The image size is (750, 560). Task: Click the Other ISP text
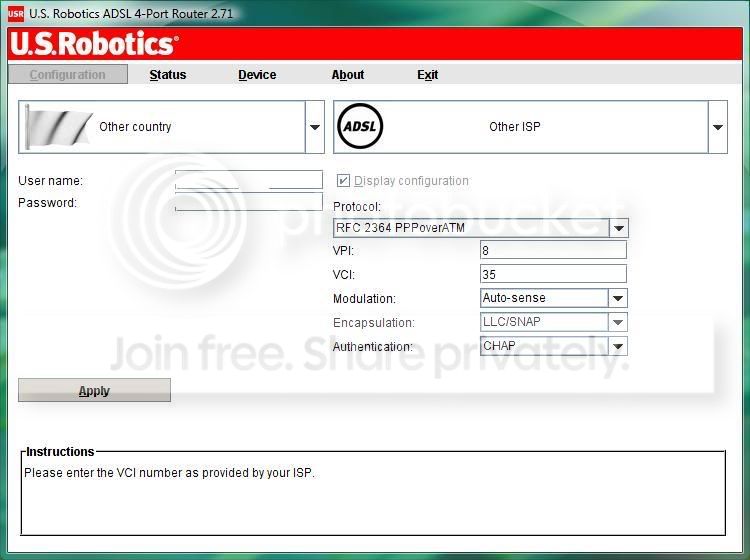(x=515, y=127)
